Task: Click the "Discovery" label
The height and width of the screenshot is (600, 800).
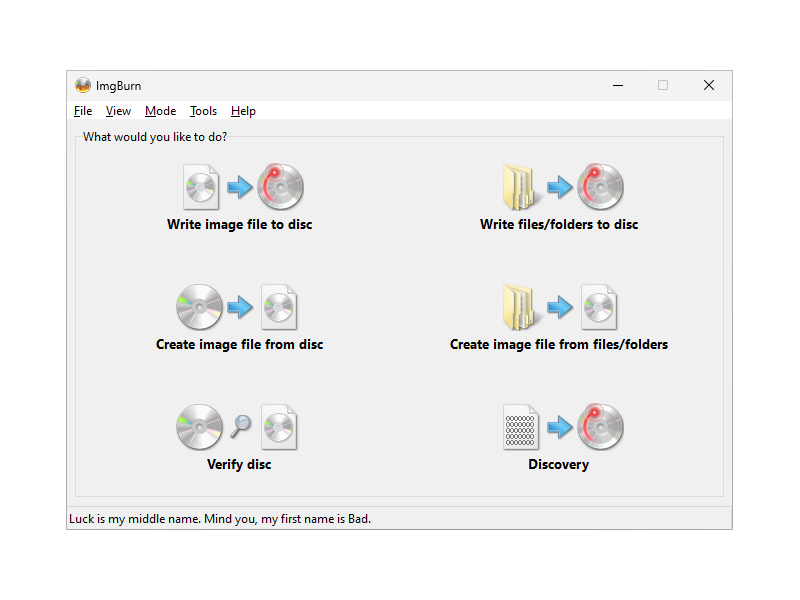Action: click(558, 465)
